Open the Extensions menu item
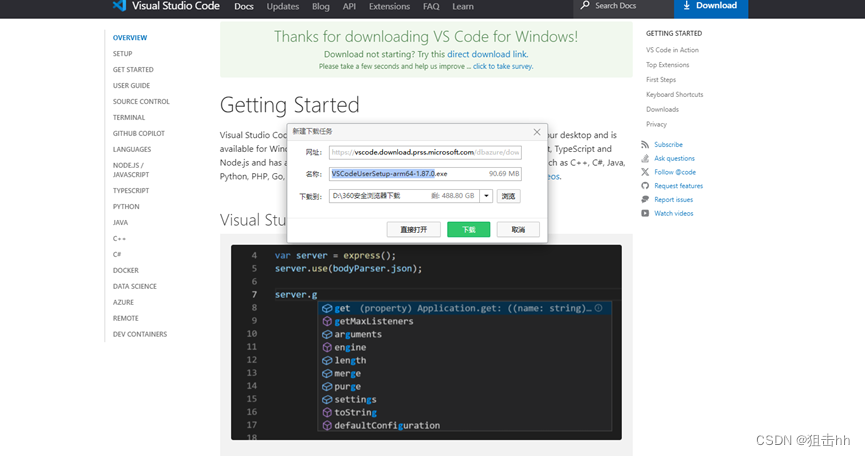The width and height of the screenshot is (865, 456). [x=389, y=7]
